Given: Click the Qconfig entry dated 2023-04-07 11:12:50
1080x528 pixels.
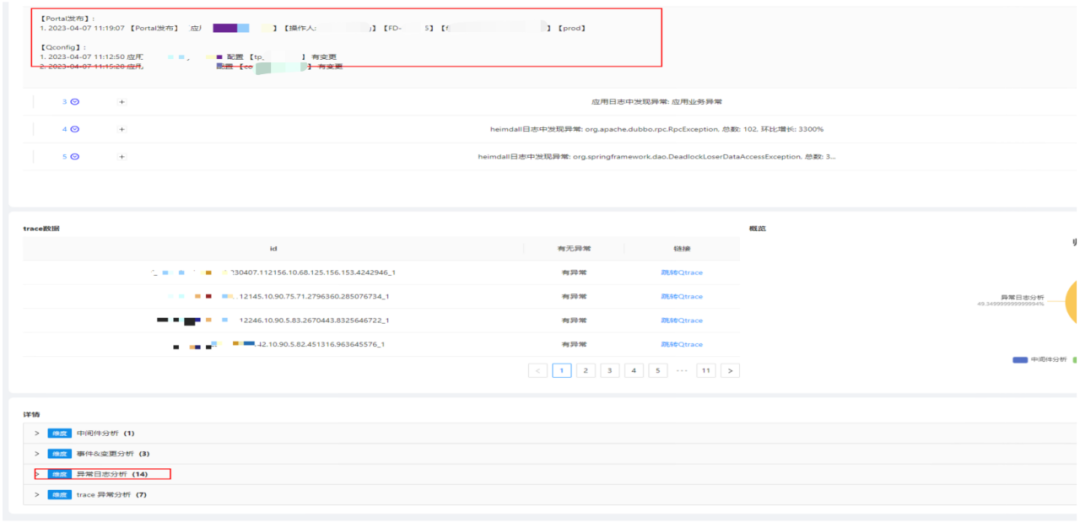Looking at the screenshot, I should [189, 56].
